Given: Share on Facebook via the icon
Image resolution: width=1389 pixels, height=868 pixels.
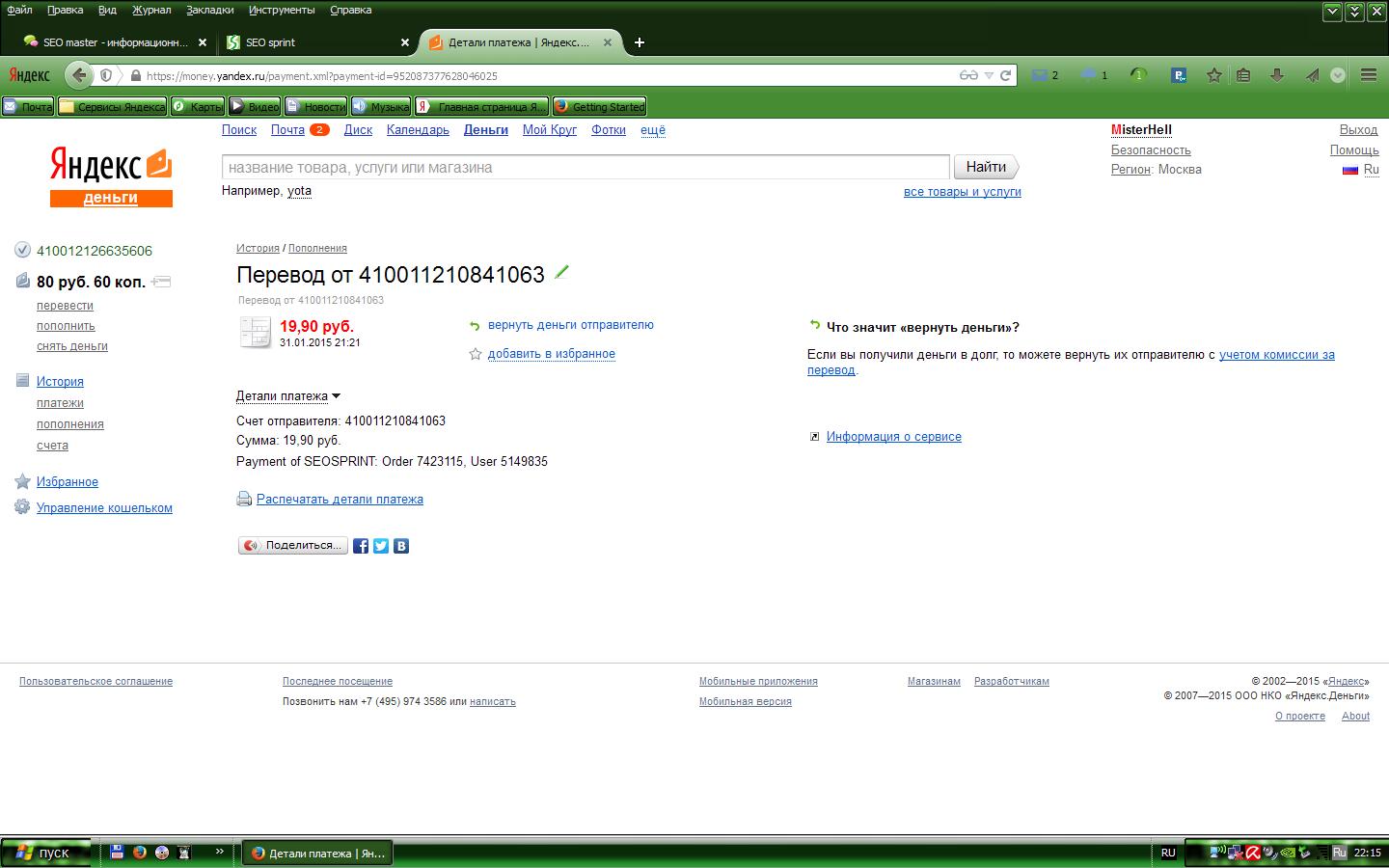Looking at the screenshot, I should pyautogui.click(x=361, y=546).
